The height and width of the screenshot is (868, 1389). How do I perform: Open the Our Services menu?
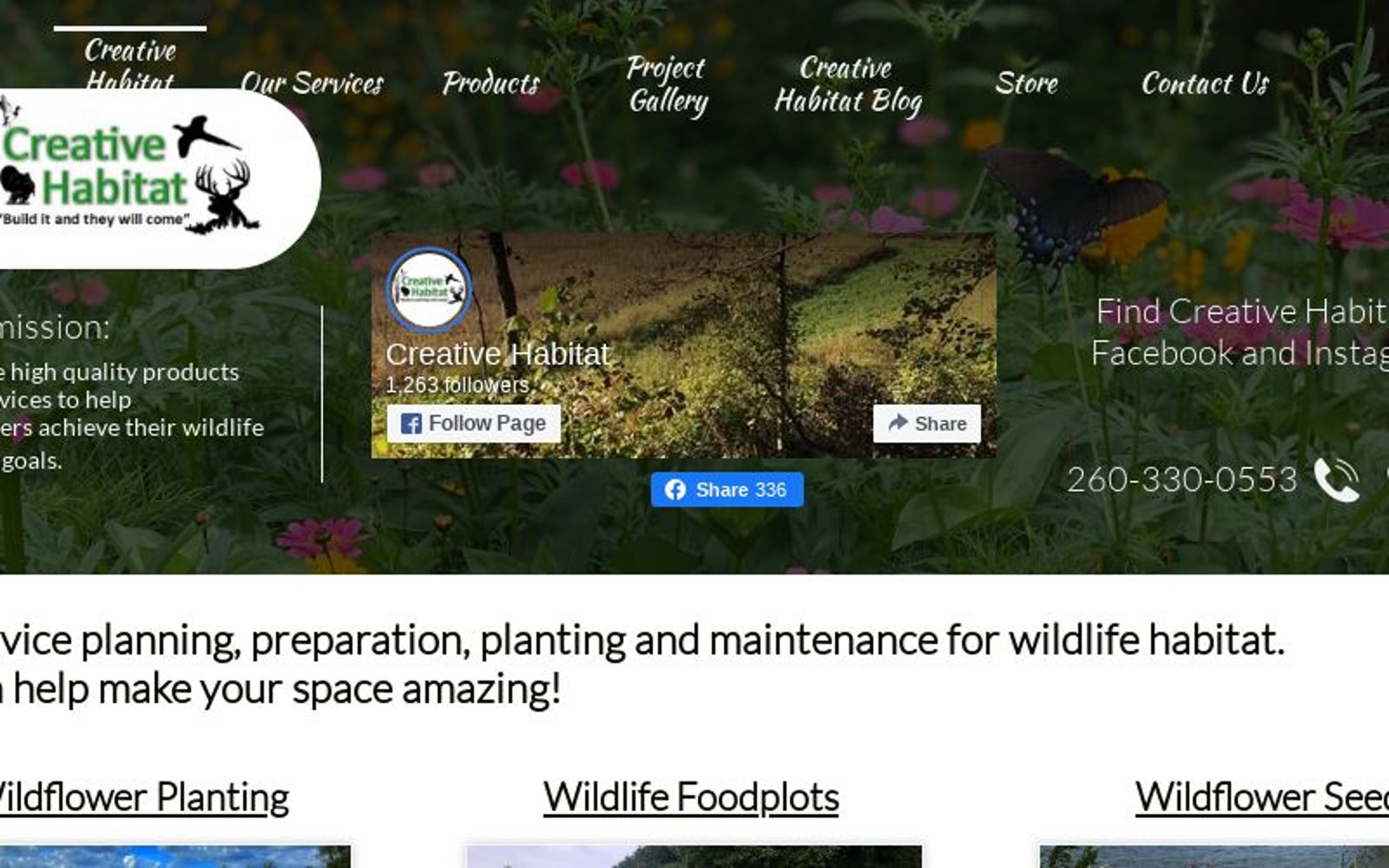312,83
